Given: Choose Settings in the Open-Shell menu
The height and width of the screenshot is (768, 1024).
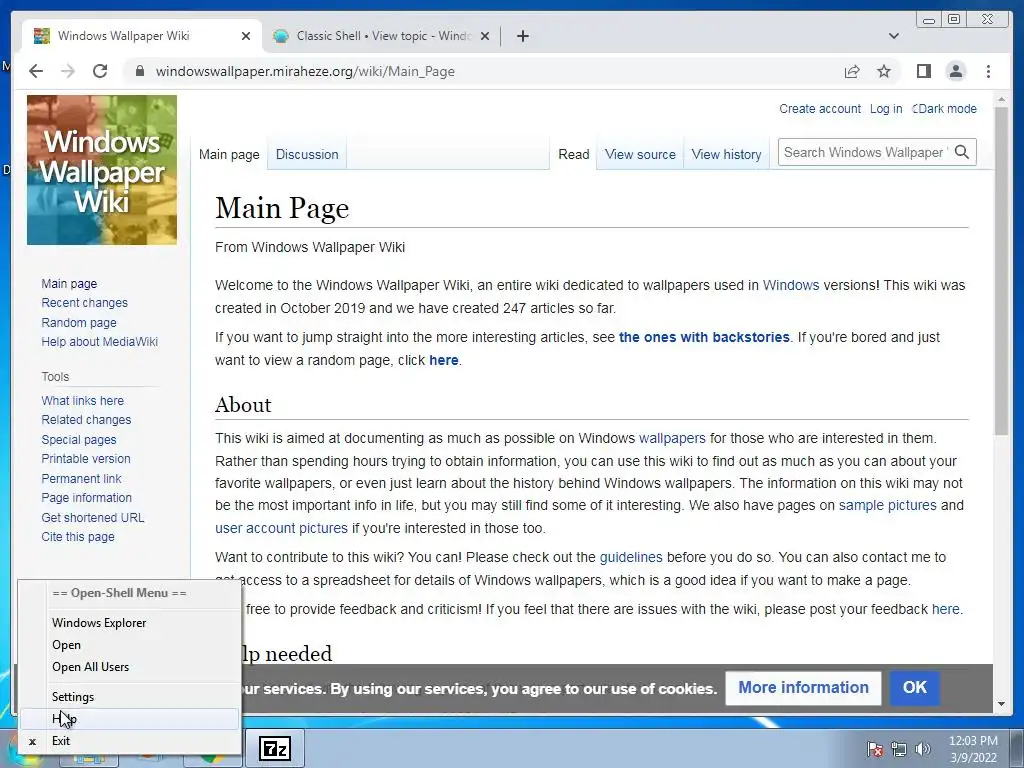Looking at the screenshot, I should click(x=129, y=697).
